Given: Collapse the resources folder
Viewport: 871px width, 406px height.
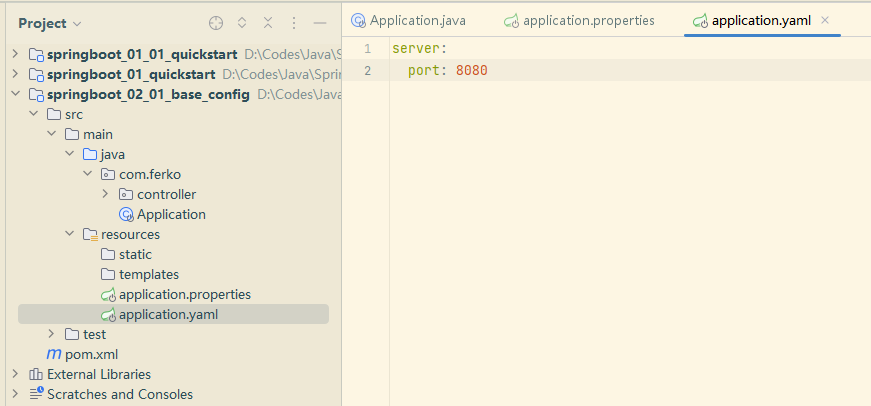Looking at the screenshot, I should point(69,234).
